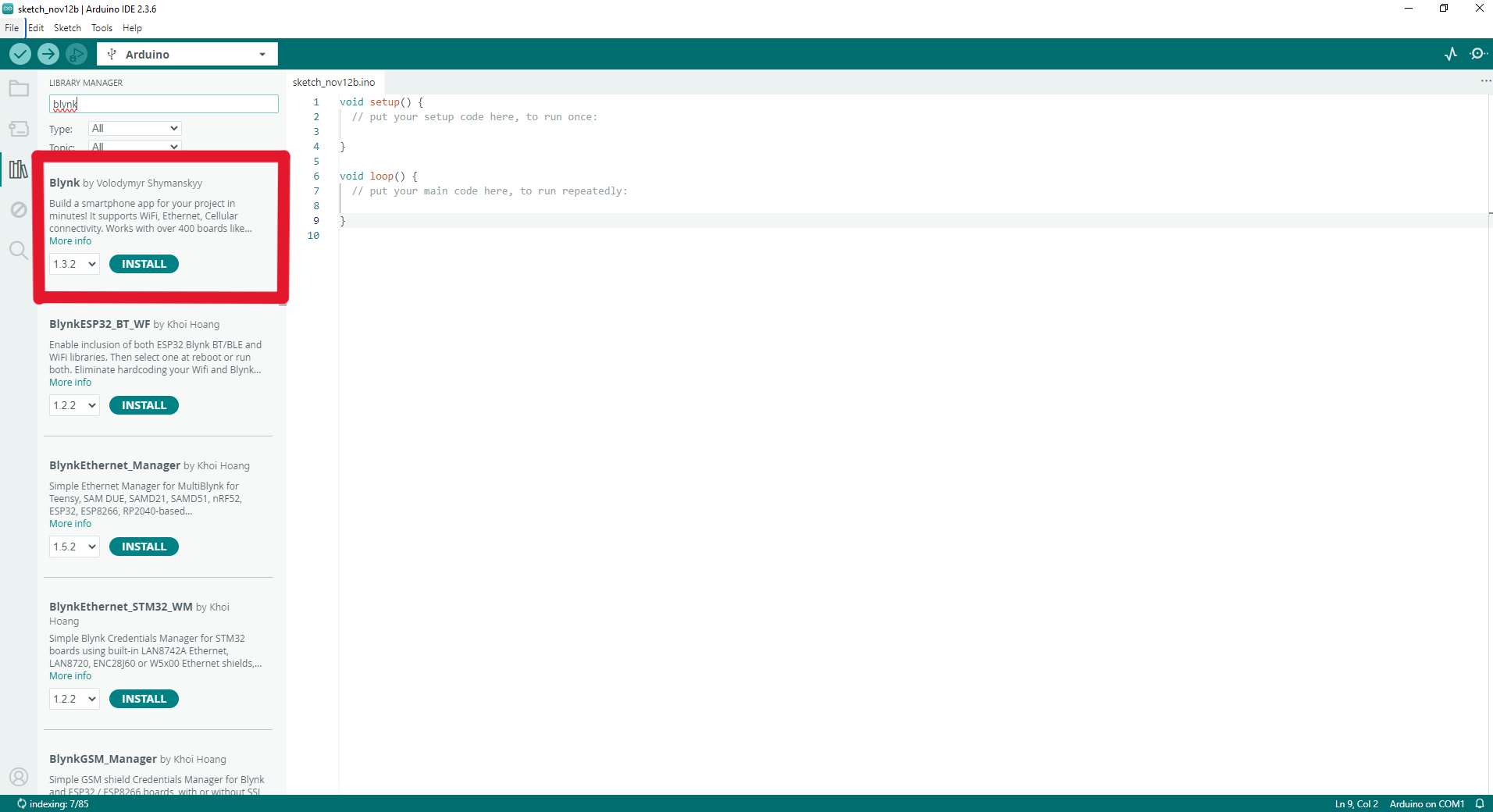Start the Debug toolbar button
1493x812 pixels.
click(77, 54)
